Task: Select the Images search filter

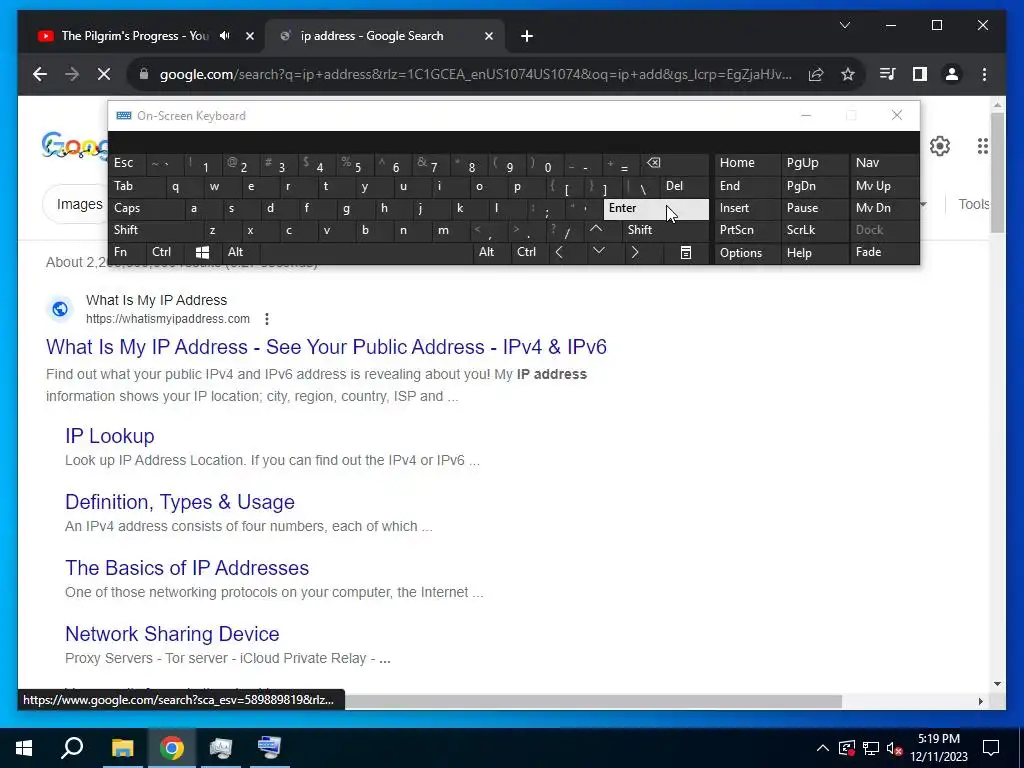Action: tap(79, 204)
